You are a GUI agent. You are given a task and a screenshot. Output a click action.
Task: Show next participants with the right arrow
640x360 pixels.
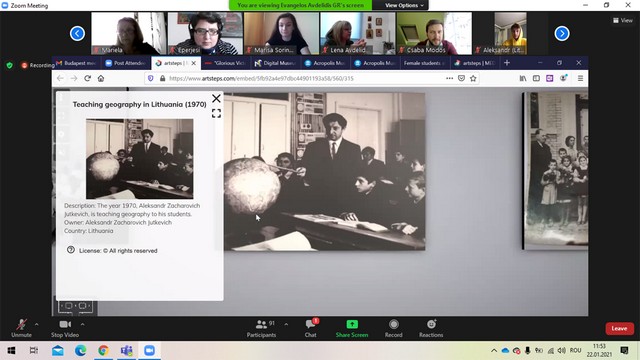tap(562, 33)
